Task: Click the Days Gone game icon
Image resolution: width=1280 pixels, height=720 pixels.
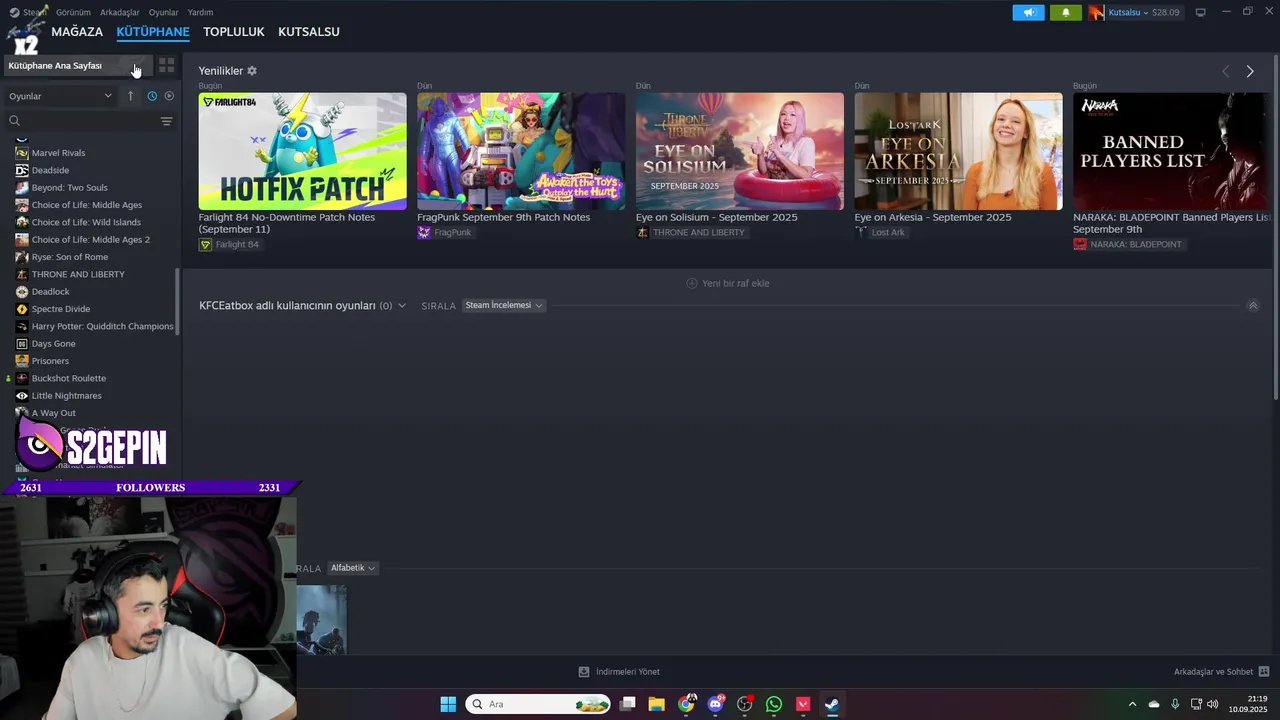Action: pos(22,344)
